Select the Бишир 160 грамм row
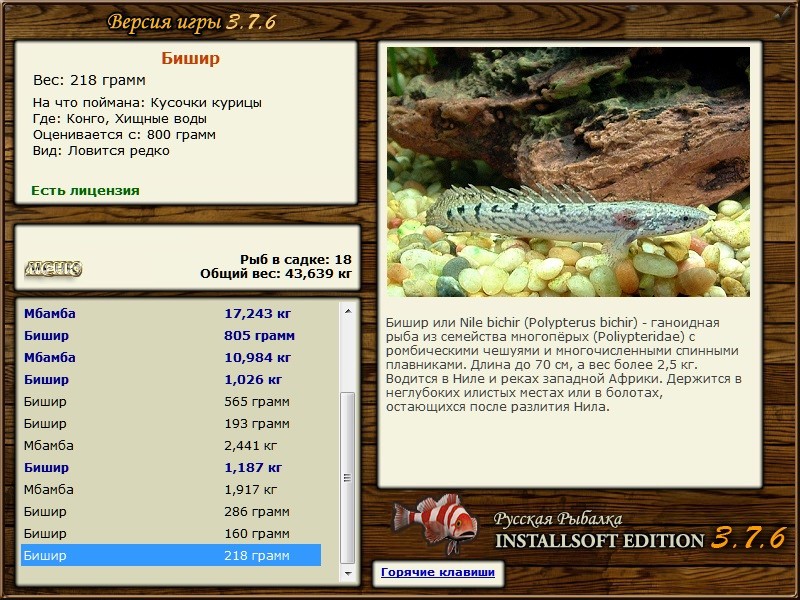This screenshot has height=600, width=800. [x=171, y=533]
